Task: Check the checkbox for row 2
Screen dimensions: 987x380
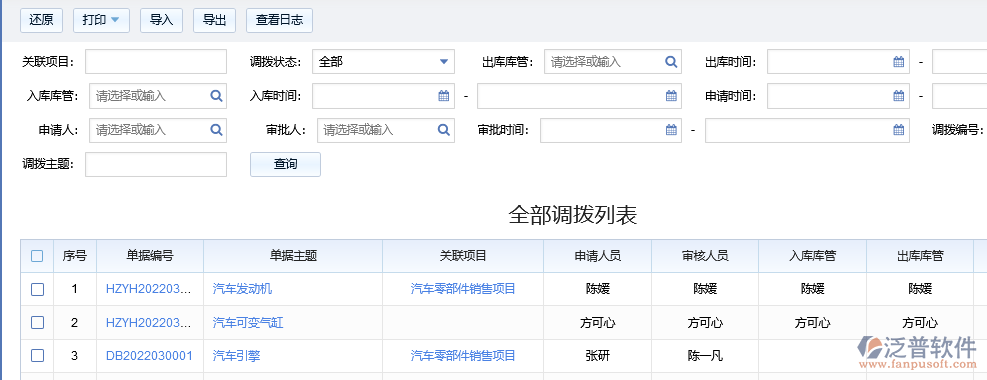Action: click(x=37, y=323)
